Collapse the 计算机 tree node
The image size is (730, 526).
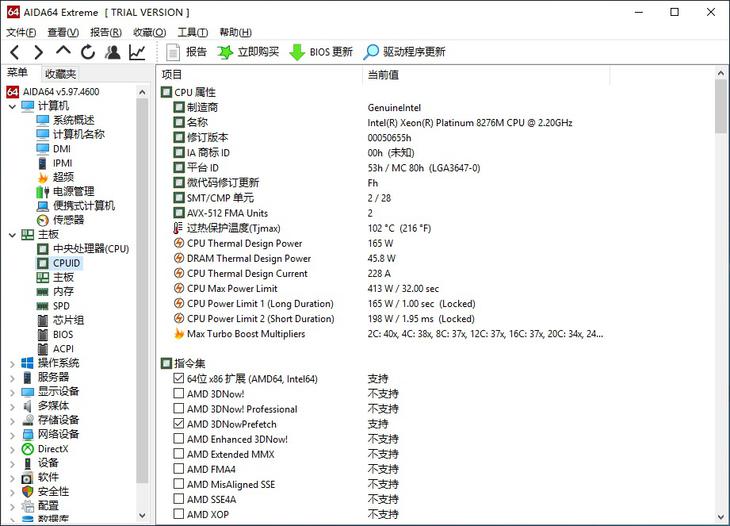[13, 107]
